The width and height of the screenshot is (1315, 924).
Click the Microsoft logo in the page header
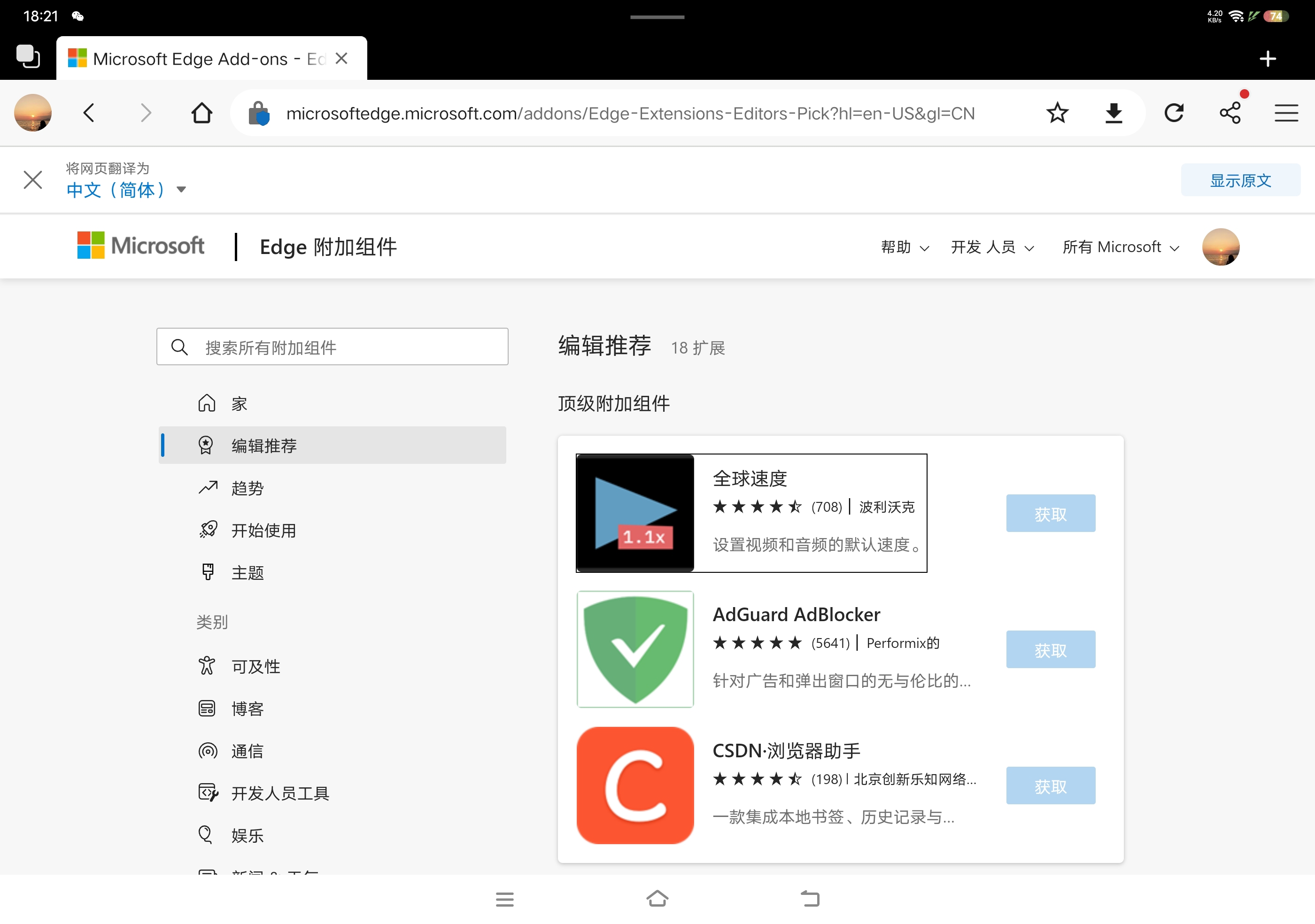click(x=140, y=245)
